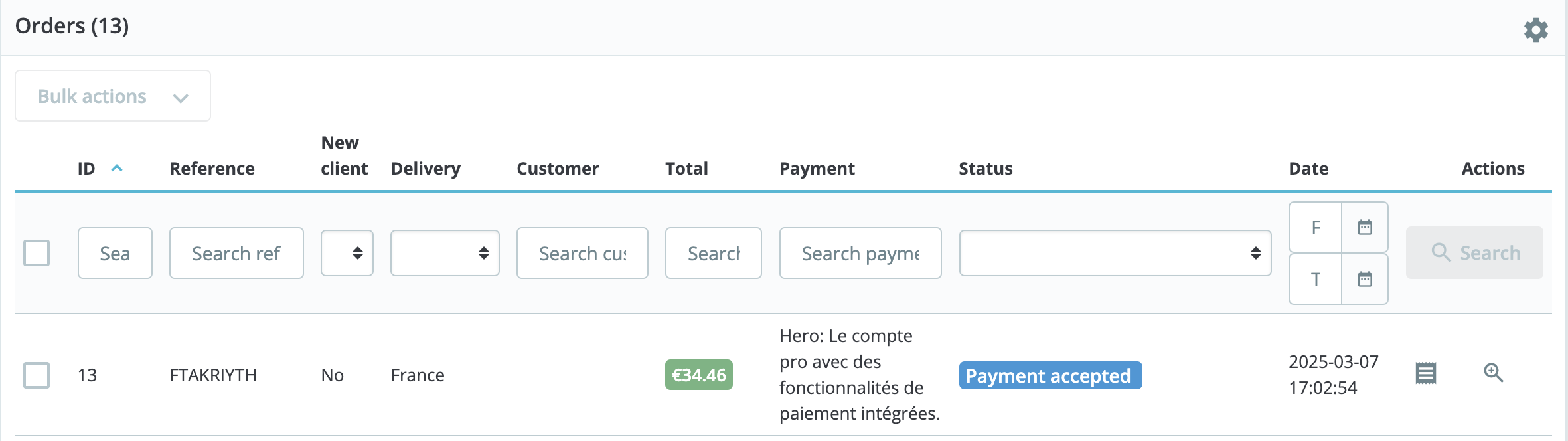The width and height of the screenshot is (1568, 441).
Task: Open the orders settings gear icon
Action: click(x=1535, y=30)
